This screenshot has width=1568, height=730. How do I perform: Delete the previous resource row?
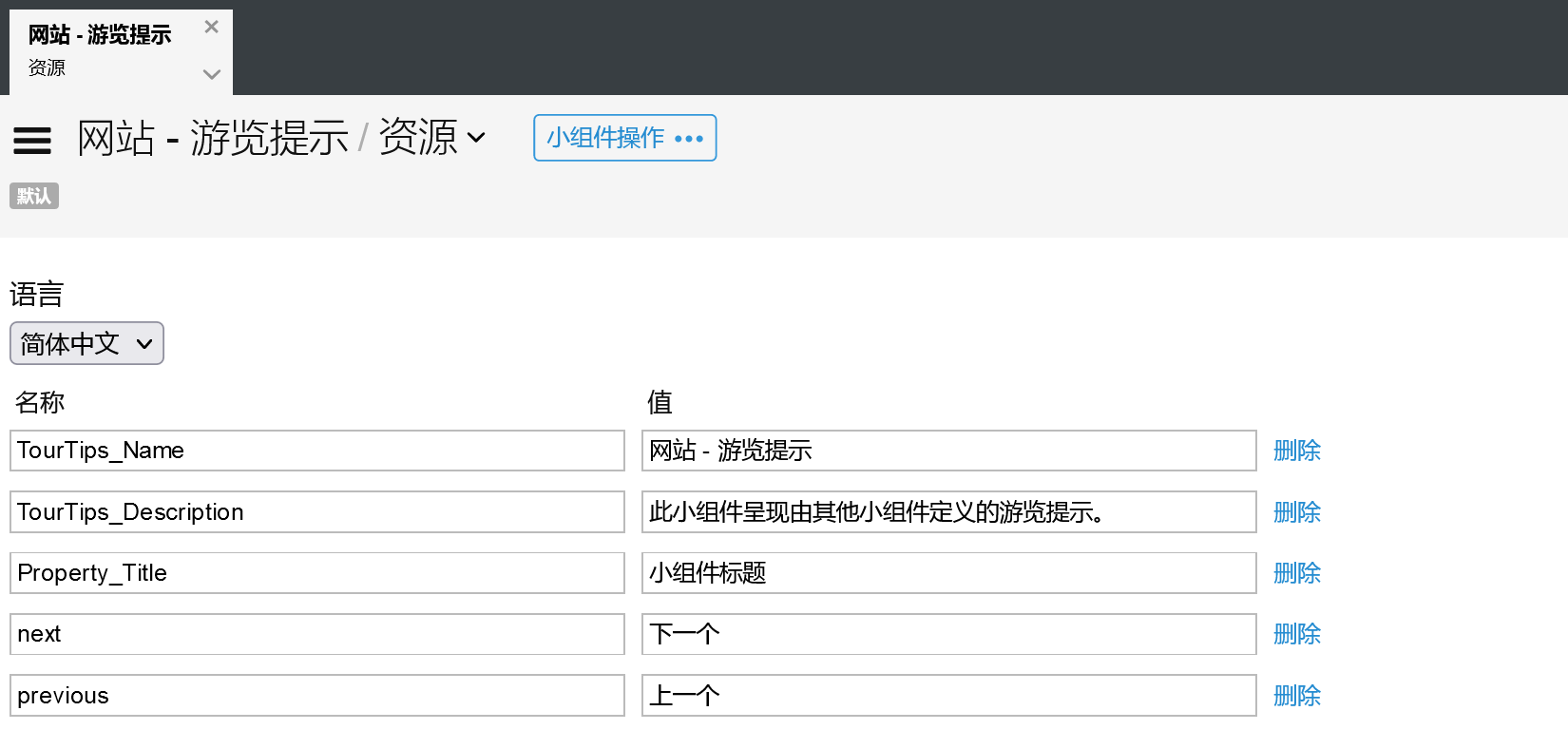(1296, 696)
